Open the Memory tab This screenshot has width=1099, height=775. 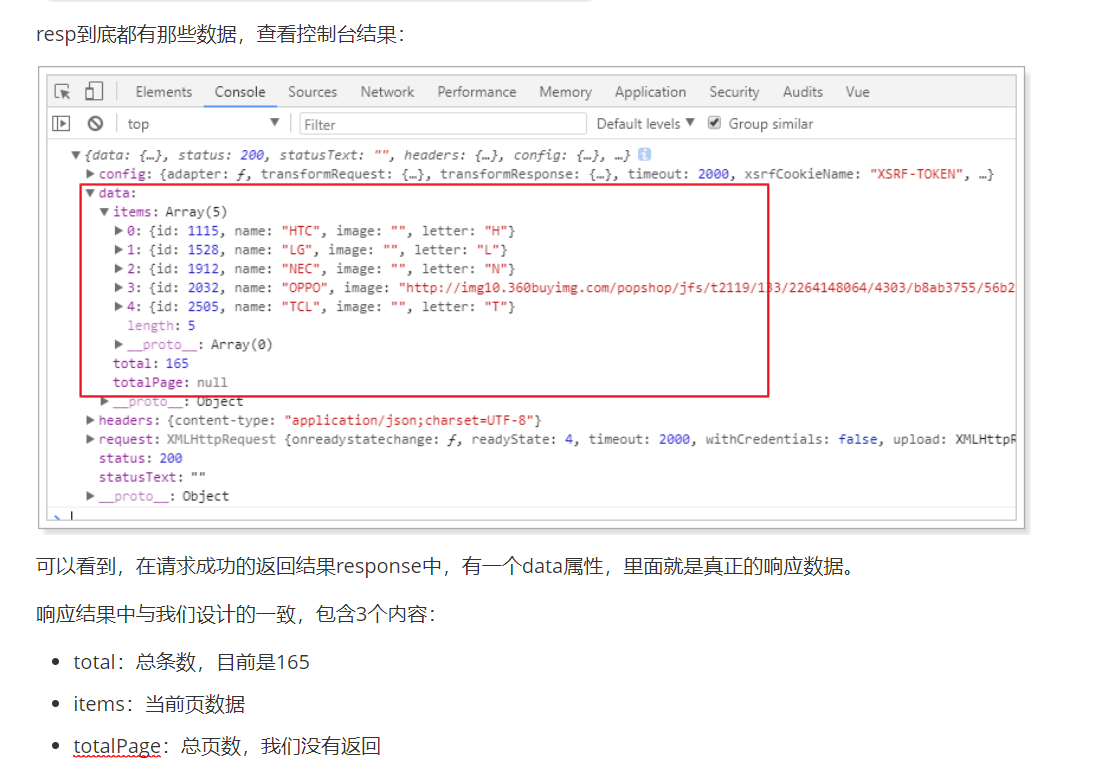[x=565, y=92]
